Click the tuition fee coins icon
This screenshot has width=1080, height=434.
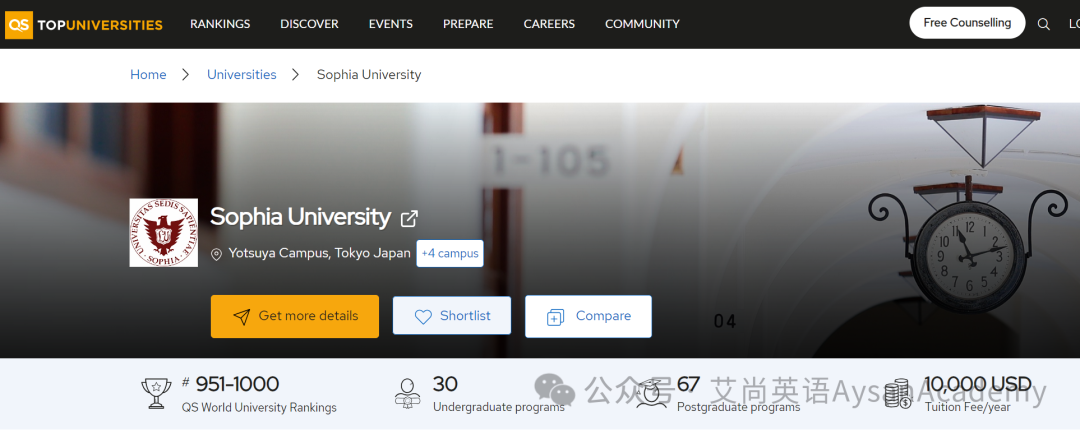(897, 394)
